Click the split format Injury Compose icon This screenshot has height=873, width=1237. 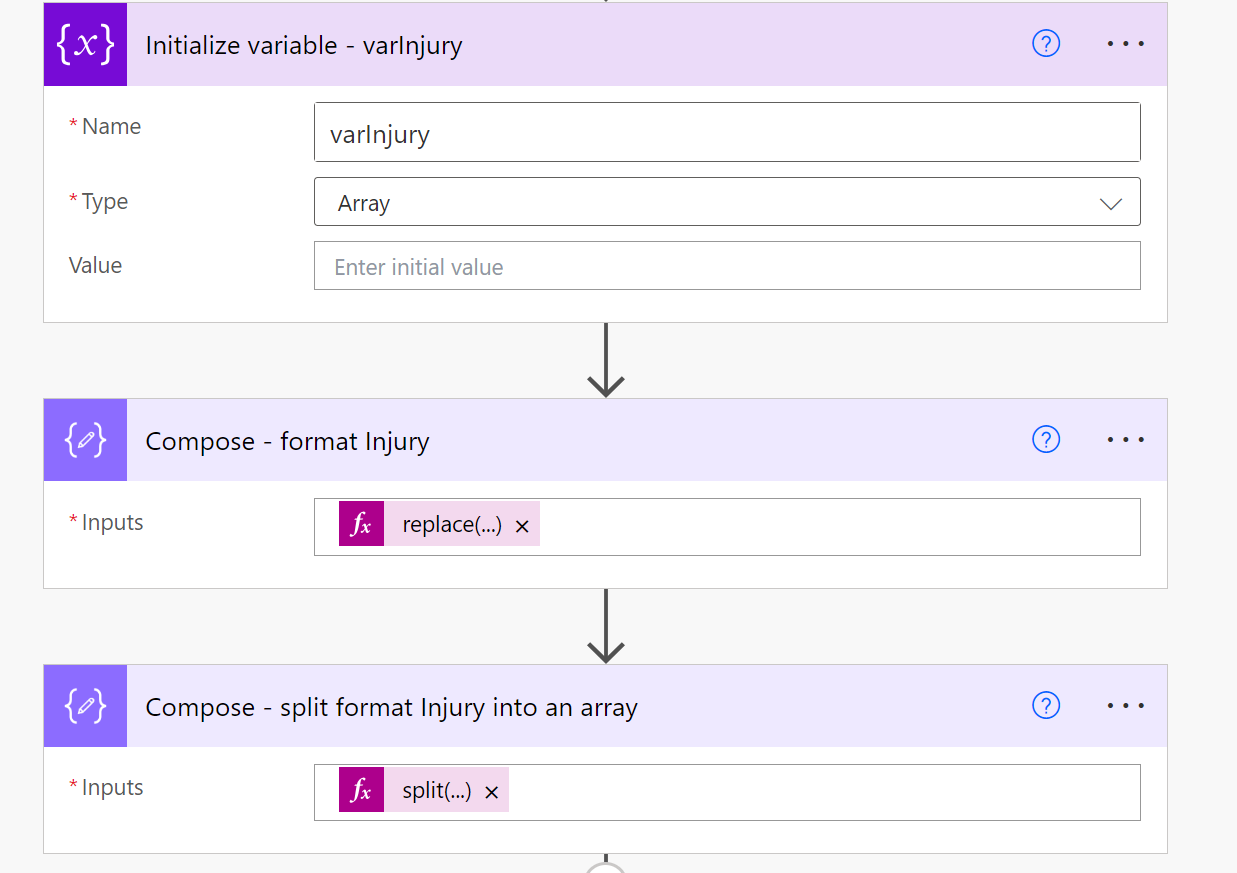click(x=85, y=706)
